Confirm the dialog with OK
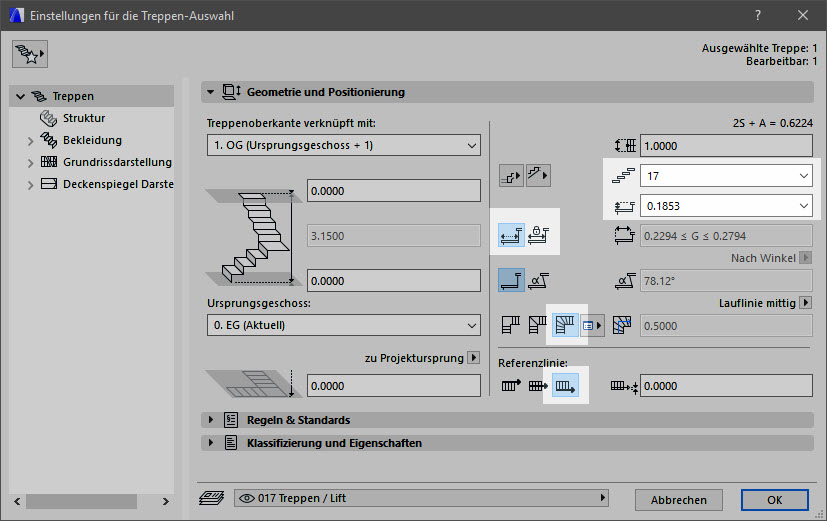Screen dimensions: 827x521 (774, 500)
